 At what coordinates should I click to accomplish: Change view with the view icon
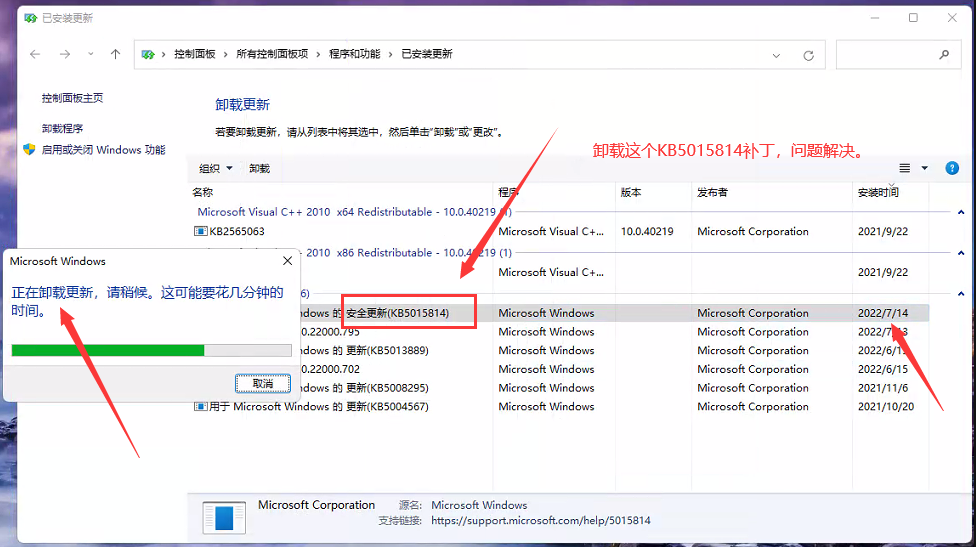point(904,168)
